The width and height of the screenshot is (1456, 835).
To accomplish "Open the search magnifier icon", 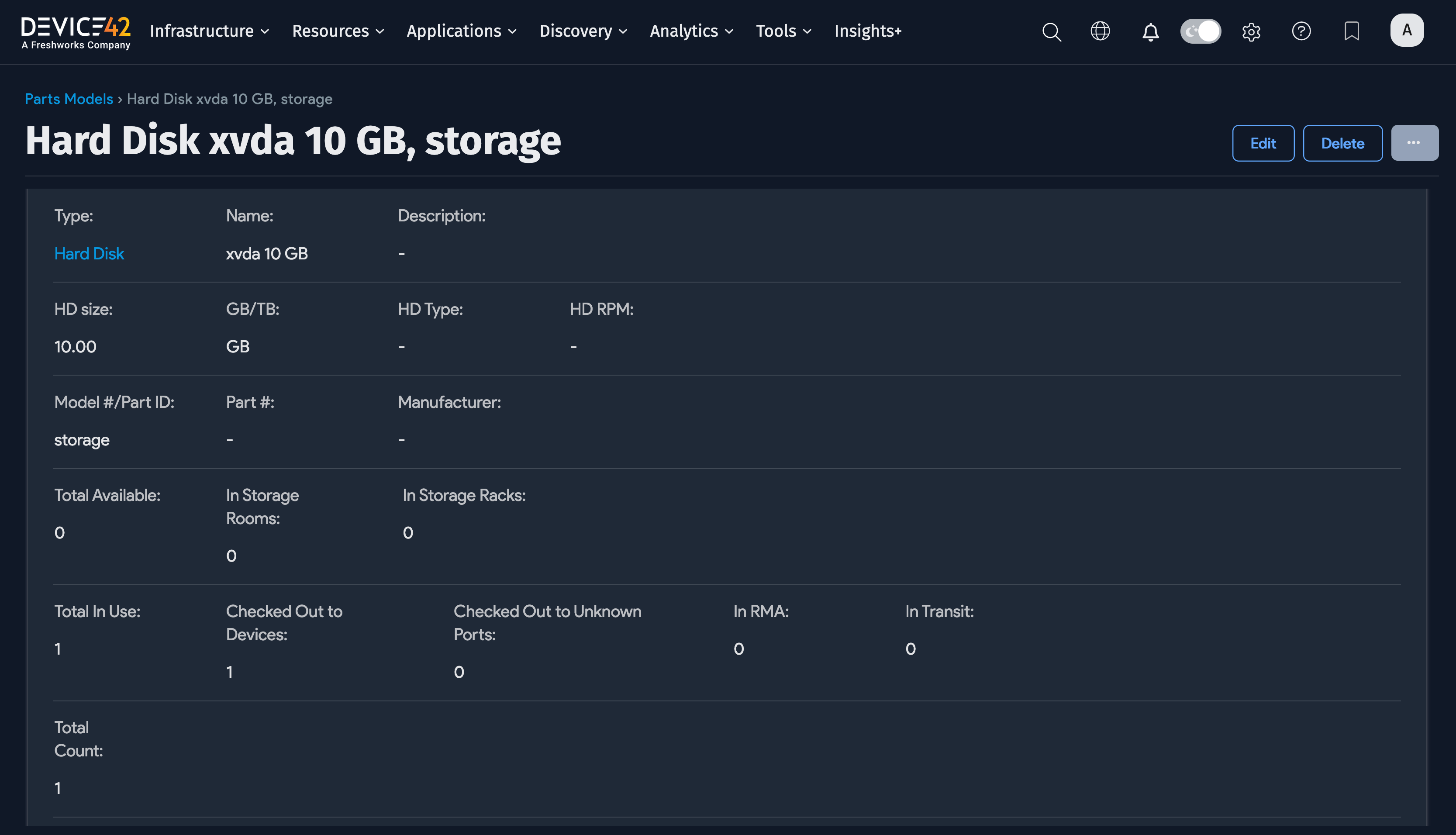I will pos(1051,31).
